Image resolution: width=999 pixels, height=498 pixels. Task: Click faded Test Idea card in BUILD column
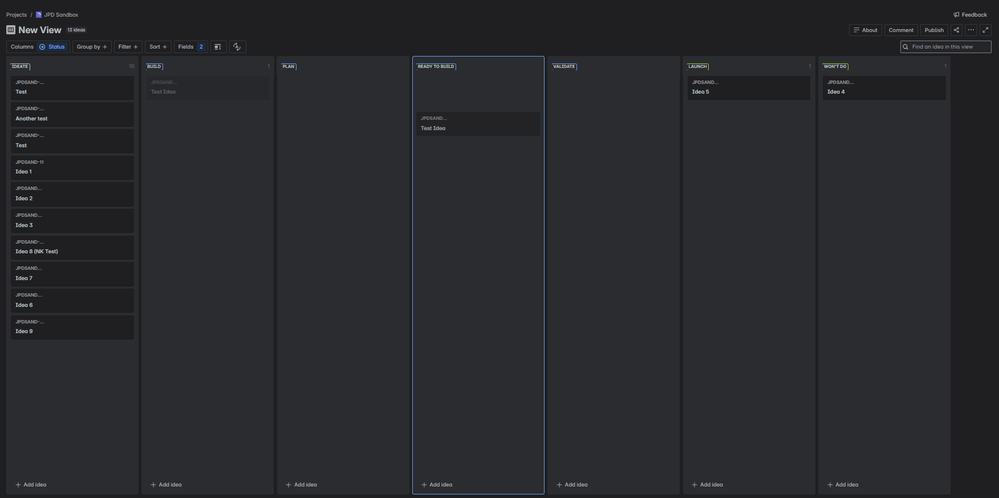(x=208, y=88)
